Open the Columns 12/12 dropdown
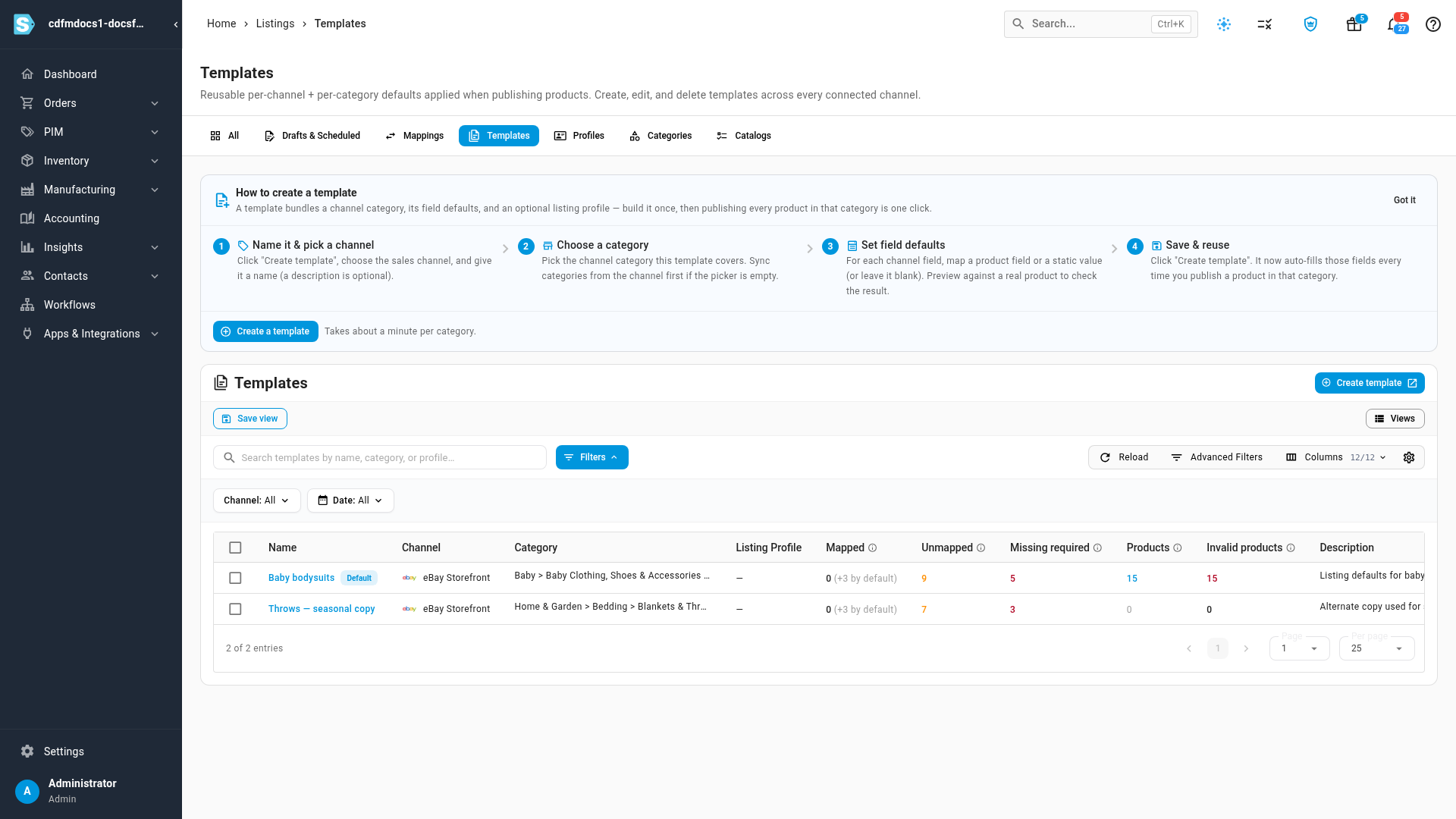Viewport: 1456px width, 819px height. 1336,457
